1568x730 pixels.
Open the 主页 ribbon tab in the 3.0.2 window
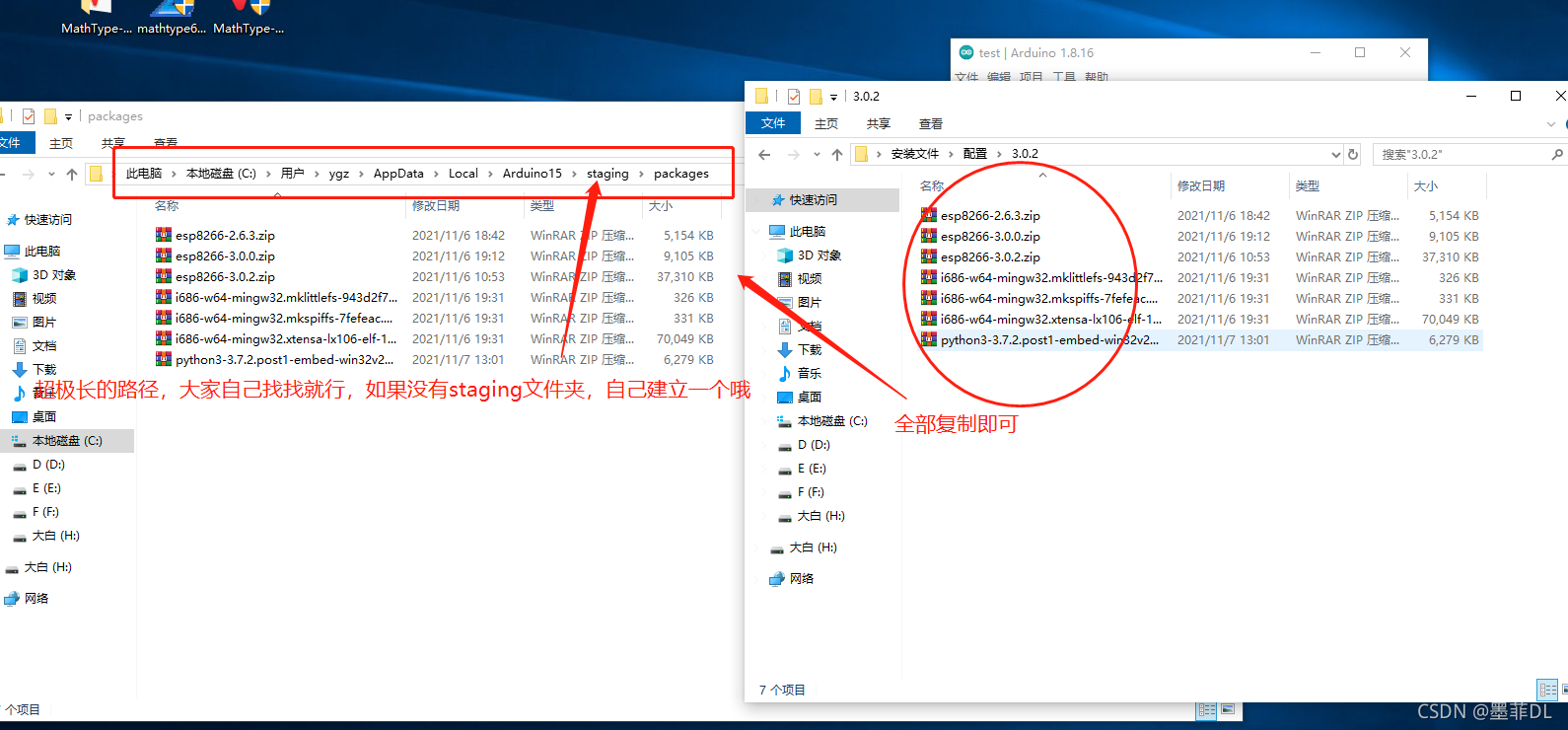click(826, 123)
